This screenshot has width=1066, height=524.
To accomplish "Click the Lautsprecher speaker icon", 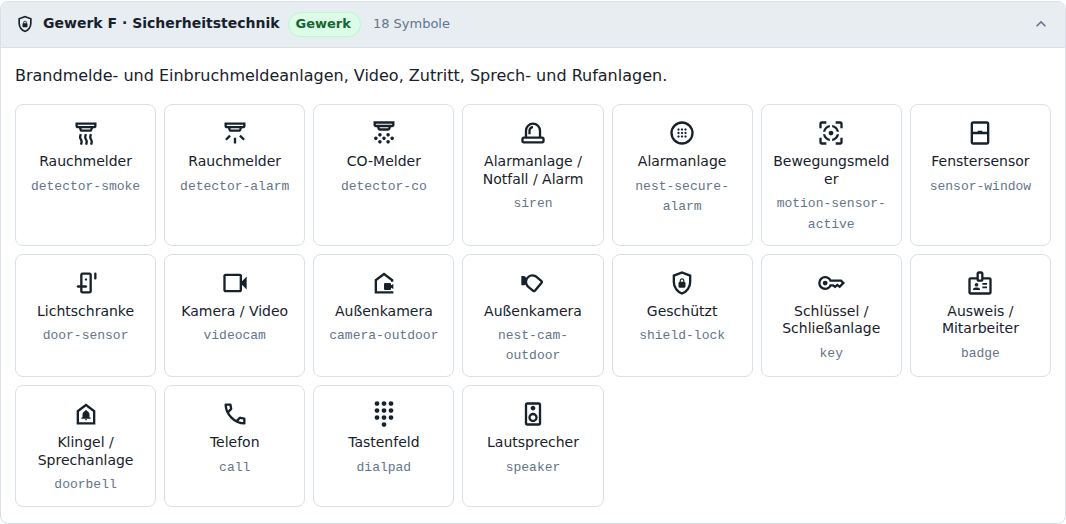I will [x=533, y=414].
